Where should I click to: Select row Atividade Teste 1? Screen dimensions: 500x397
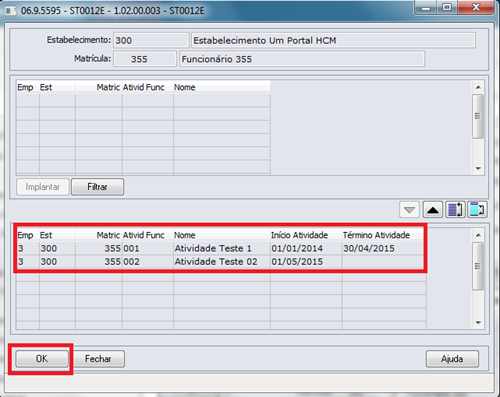pos(221,248)
